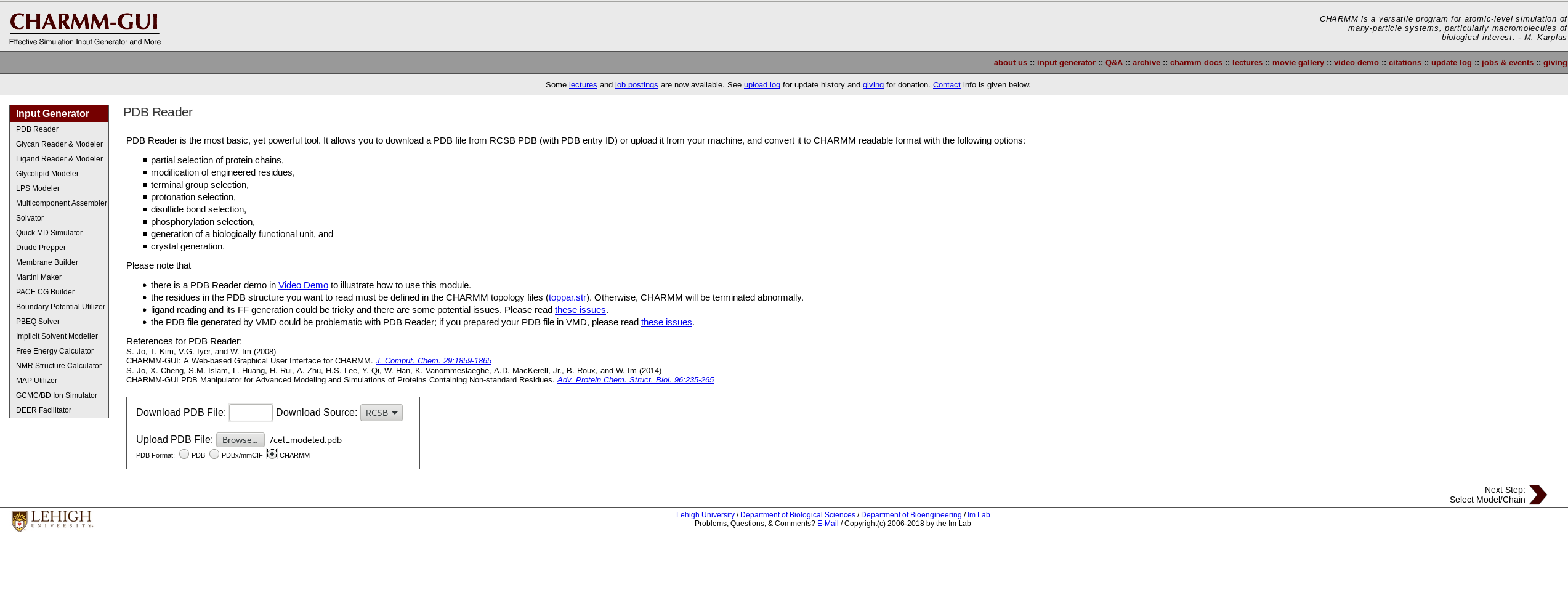This screenshot has height=603, width=1568.
Task: Click the Input Generator sidebar header
Action: [59, 113]
